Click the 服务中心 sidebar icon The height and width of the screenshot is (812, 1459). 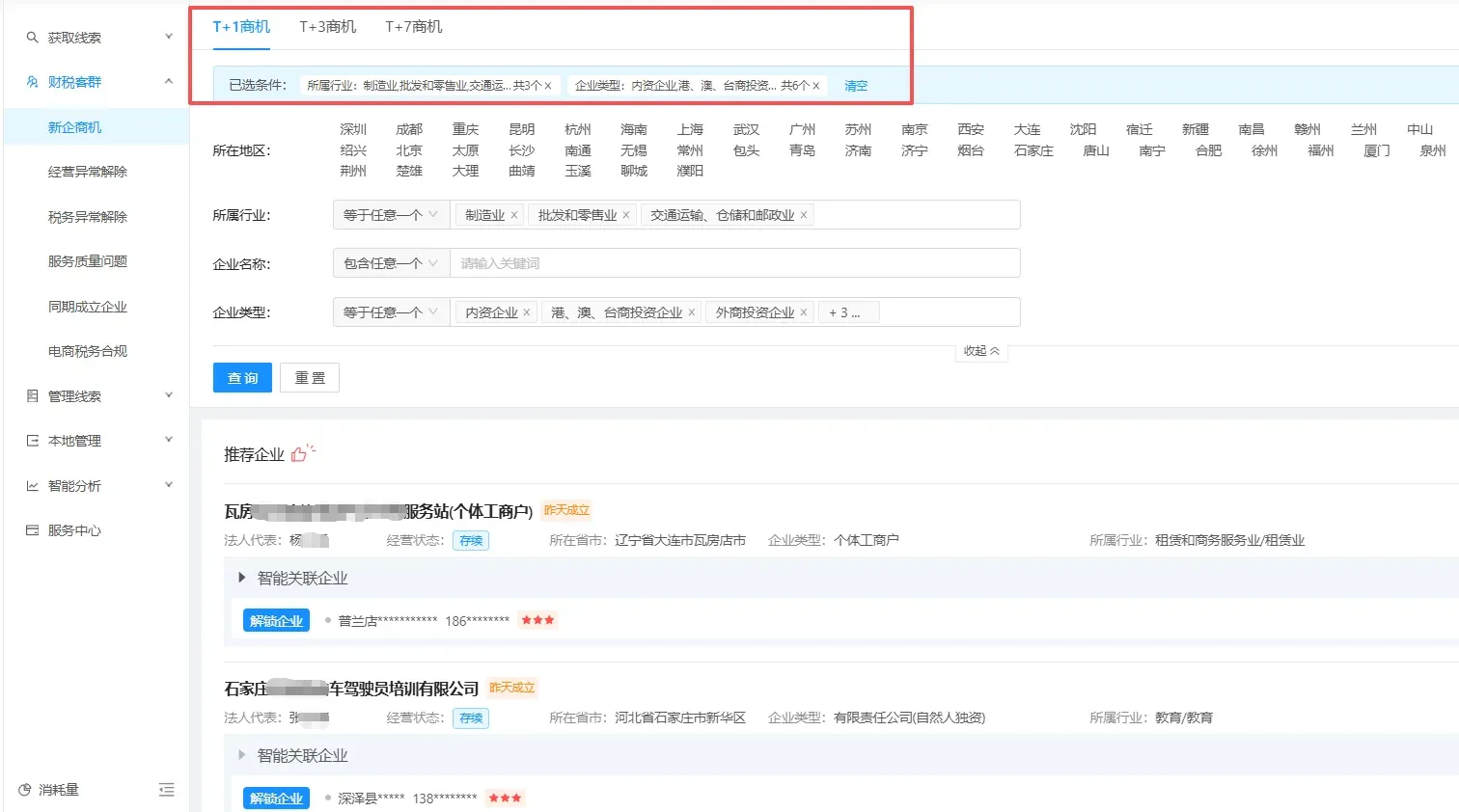32,530
